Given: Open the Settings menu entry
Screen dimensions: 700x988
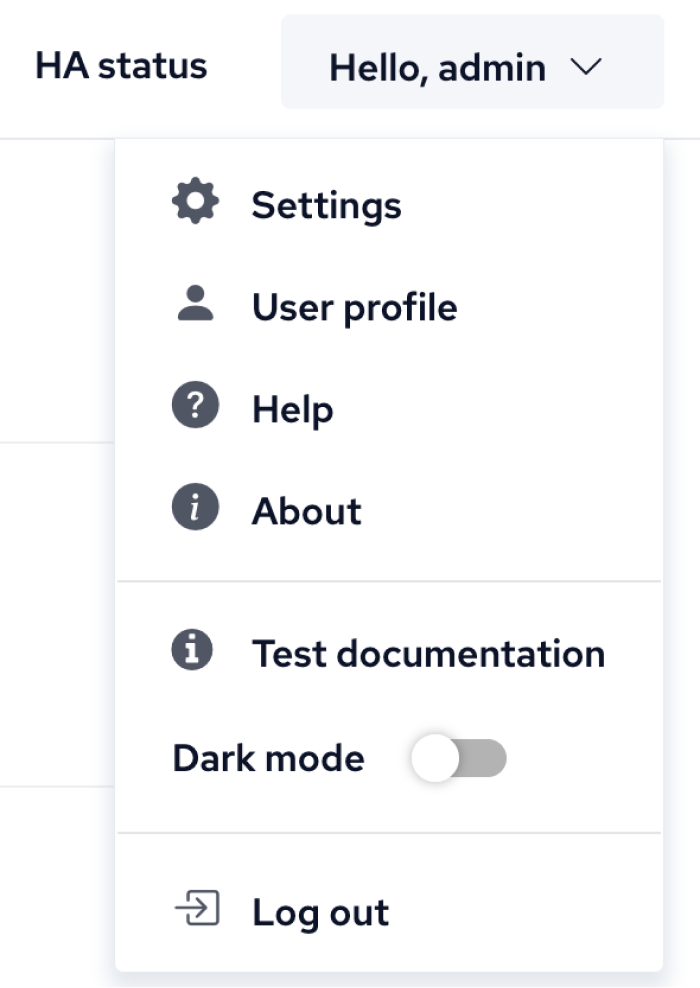Looking at the screenshot, I should point(326,205).
